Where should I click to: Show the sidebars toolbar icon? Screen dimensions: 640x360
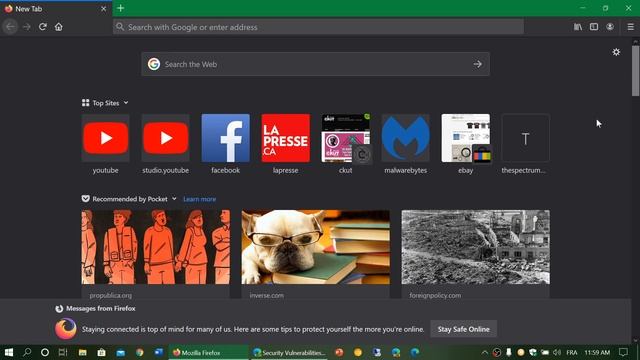(x=594, y=27)
